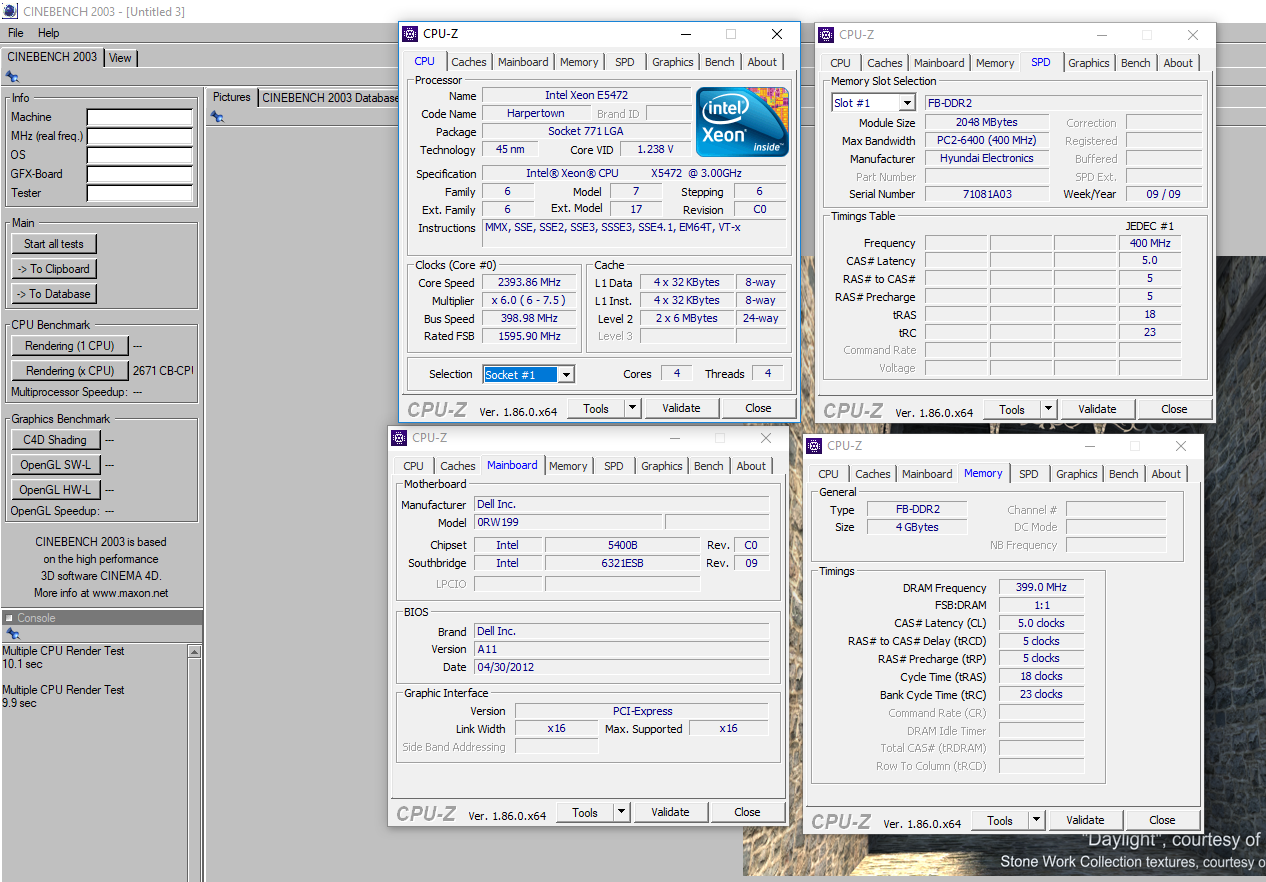Open the Help menu in CINEBENCH

pyautogui.click(x=49, y=33)
